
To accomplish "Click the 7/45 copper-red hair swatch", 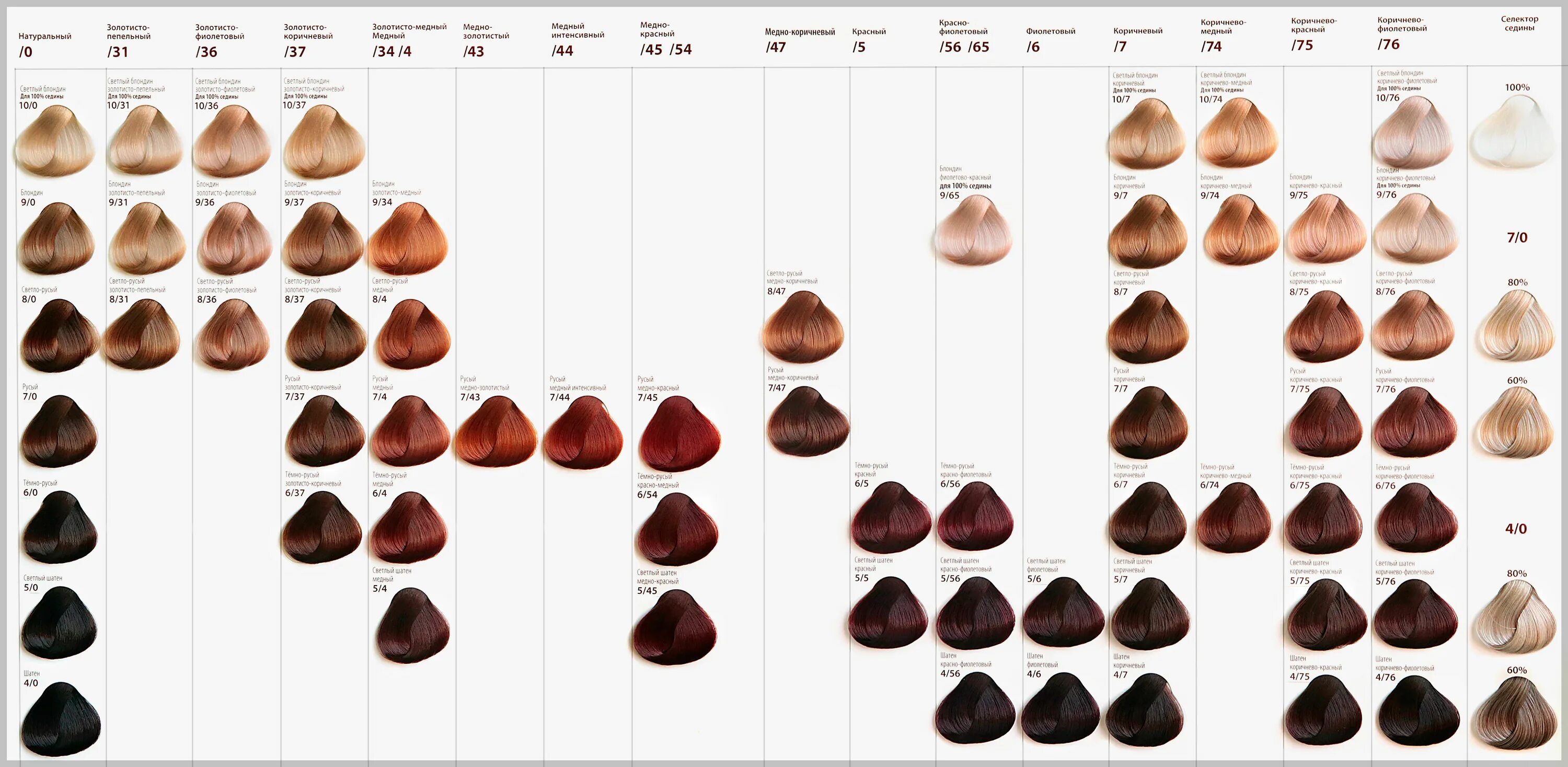I will click(x=679, y=434).
